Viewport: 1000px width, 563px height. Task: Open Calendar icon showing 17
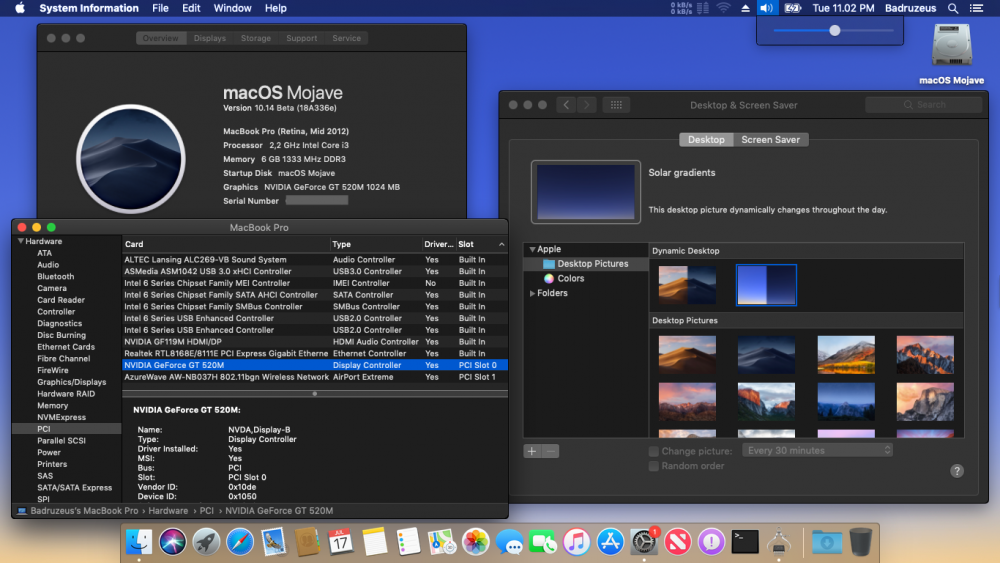tap(341, 541)
